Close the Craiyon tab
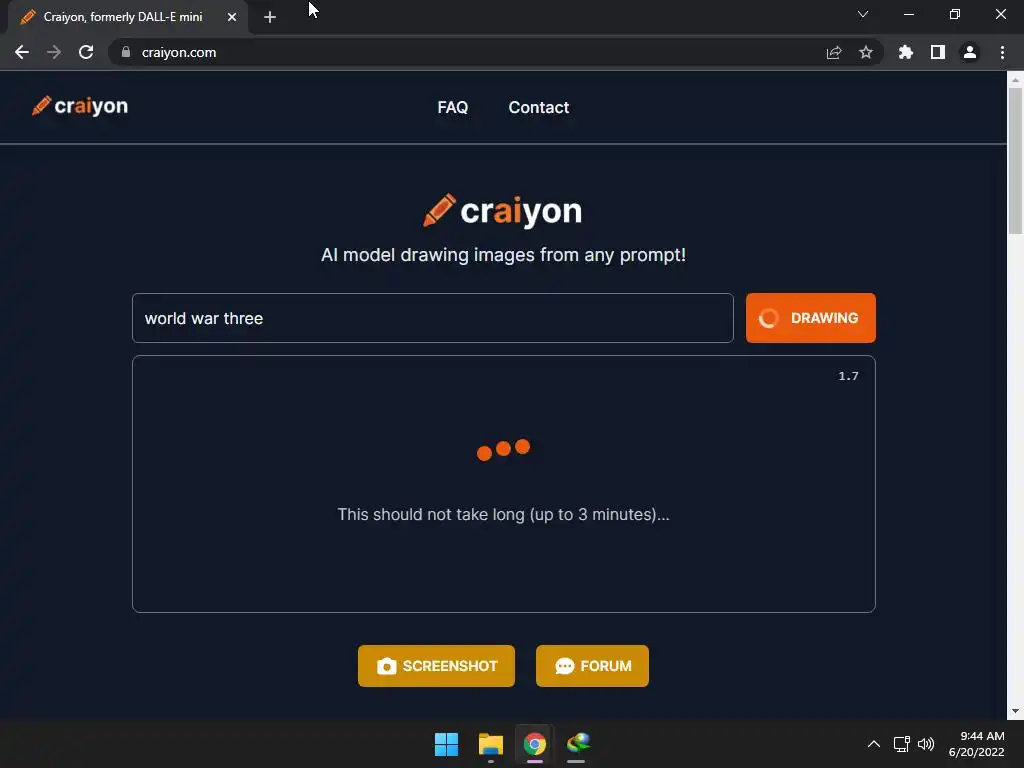 click(x=232, y=17)
